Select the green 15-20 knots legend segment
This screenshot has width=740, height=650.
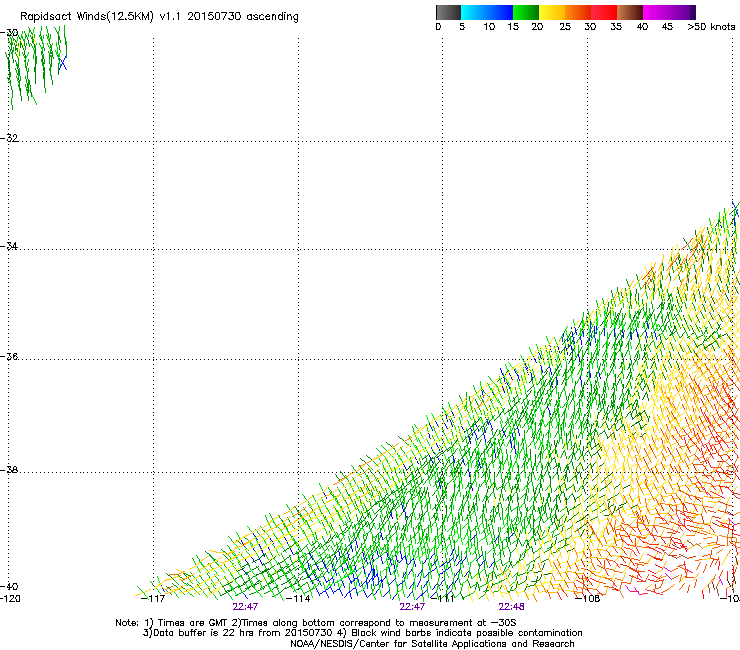(526, 12)
